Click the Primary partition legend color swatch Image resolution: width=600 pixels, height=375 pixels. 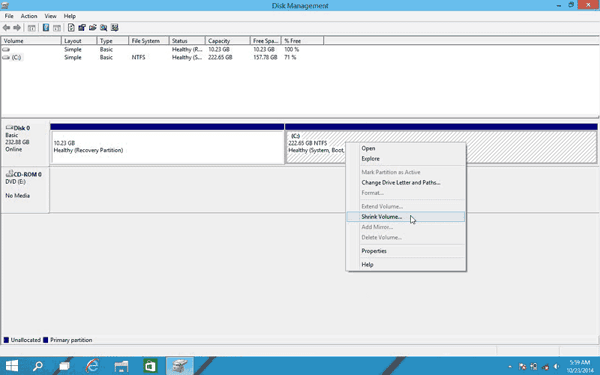[x=46, y=340]
